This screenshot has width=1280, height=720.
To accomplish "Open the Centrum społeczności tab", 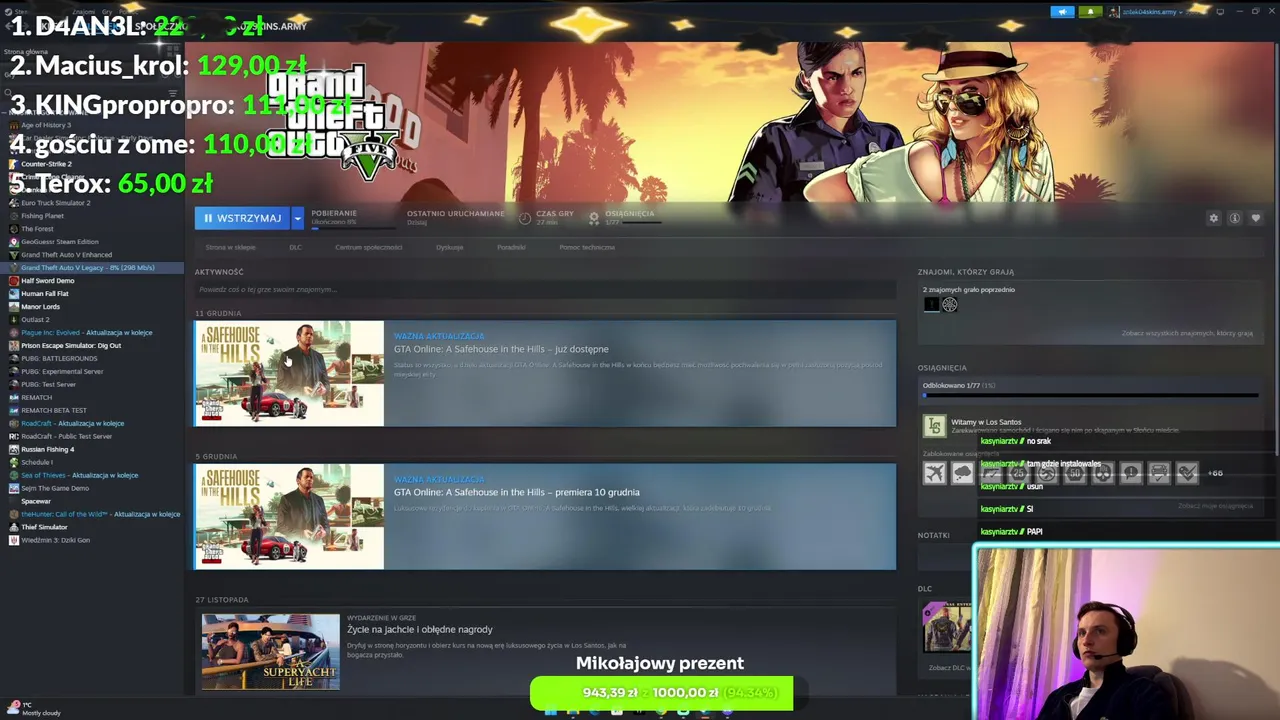I will pos(368,247).
